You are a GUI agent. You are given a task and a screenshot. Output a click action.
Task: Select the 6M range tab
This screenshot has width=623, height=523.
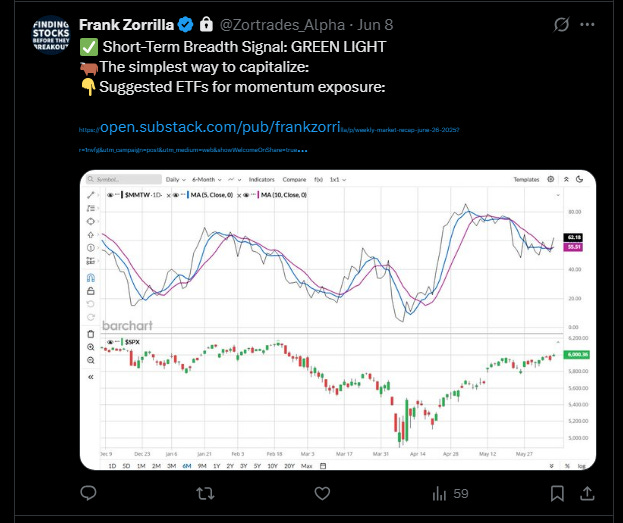(187, 466)
